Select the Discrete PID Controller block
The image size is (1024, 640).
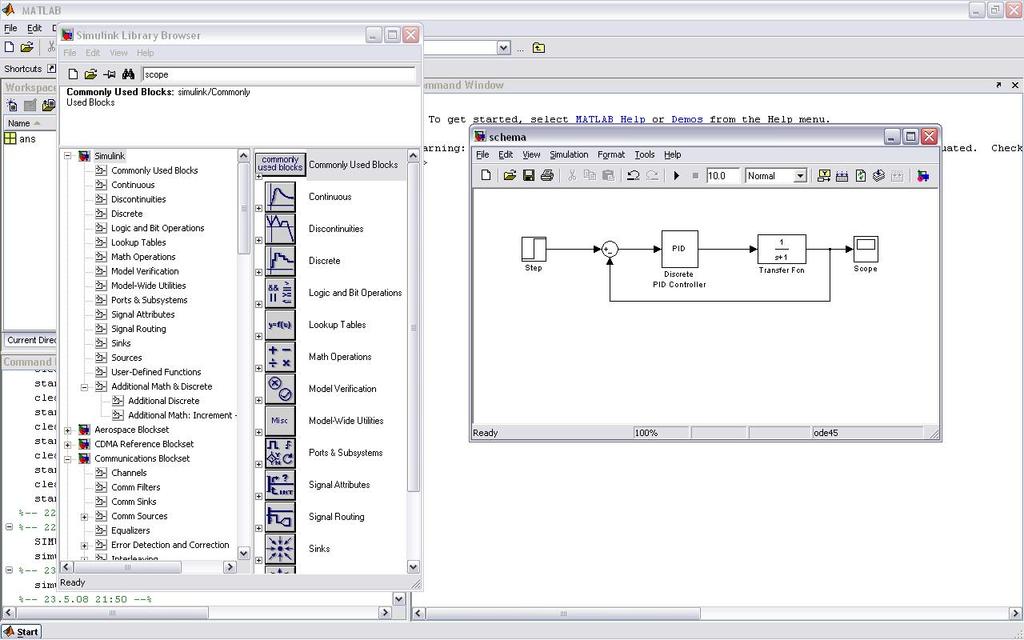click(x=679, y=249)
